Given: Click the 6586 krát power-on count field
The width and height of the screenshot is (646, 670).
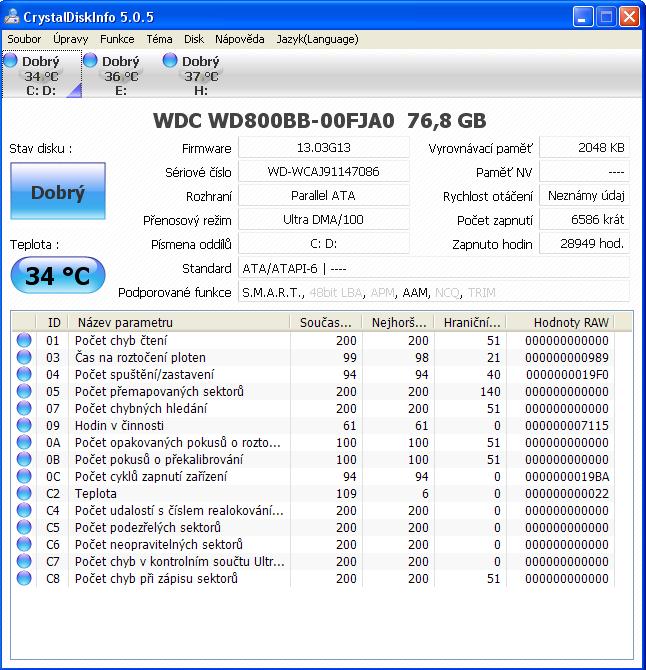Looking at the screenshot, I should [x=584, y=220].
